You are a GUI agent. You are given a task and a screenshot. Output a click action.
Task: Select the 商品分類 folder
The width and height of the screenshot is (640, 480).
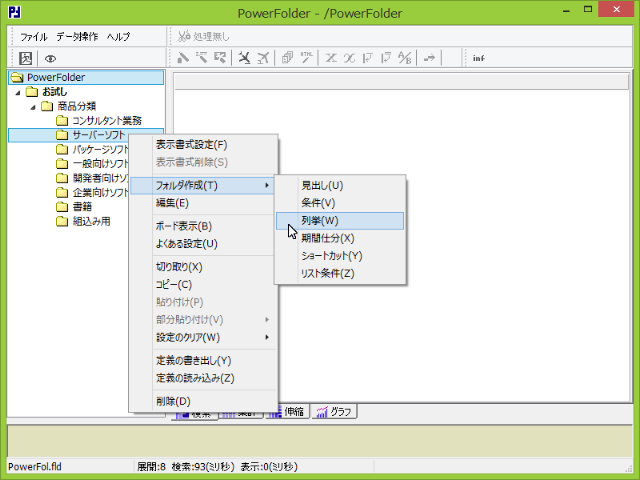[x=76, y=106]
